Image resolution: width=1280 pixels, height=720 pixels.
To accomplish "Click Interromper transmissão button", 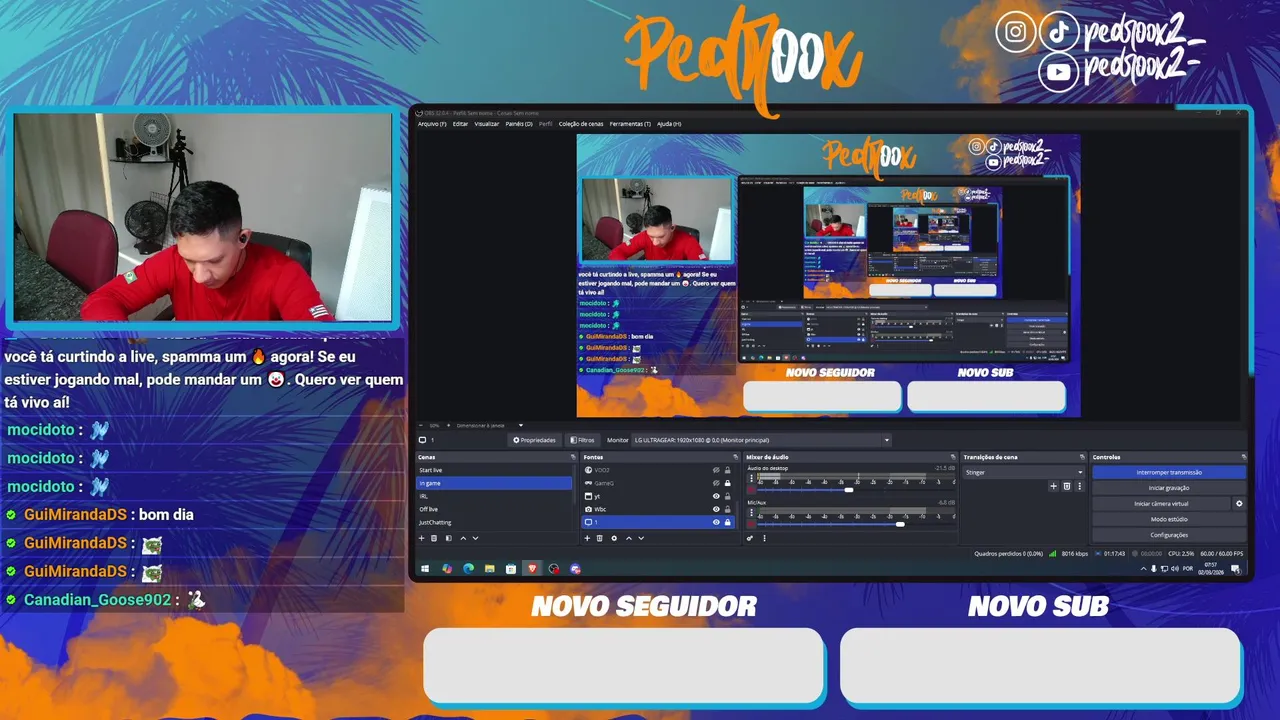I will tap(1169, 472).
